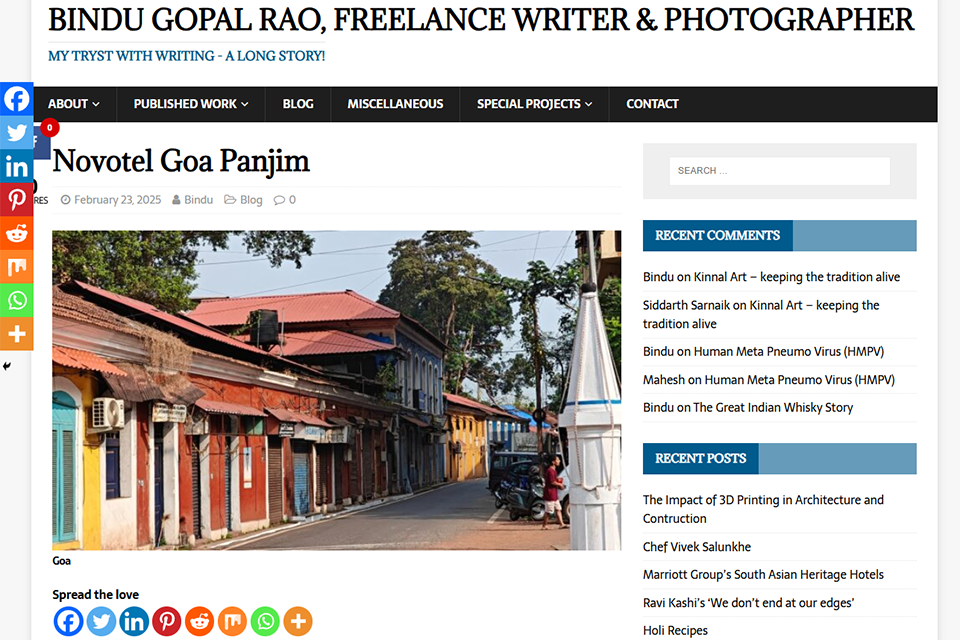Hide the floating share sidebar arrow
Screen dimensions: 960x640
pyautogui.click(x=6, y=366)
